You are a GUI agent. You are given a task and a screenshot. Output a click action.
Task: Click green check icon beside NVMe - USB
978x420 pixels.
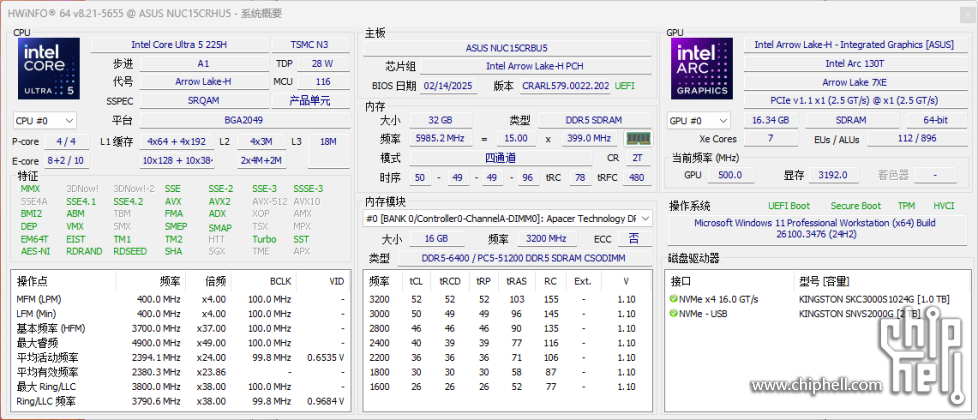click(674, 313)
